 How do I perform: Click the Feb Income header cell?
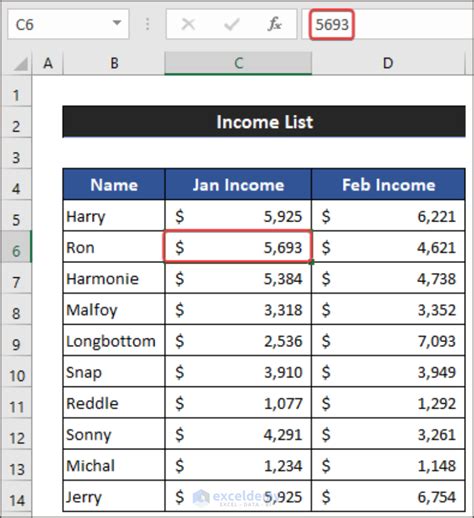[388, 184]
